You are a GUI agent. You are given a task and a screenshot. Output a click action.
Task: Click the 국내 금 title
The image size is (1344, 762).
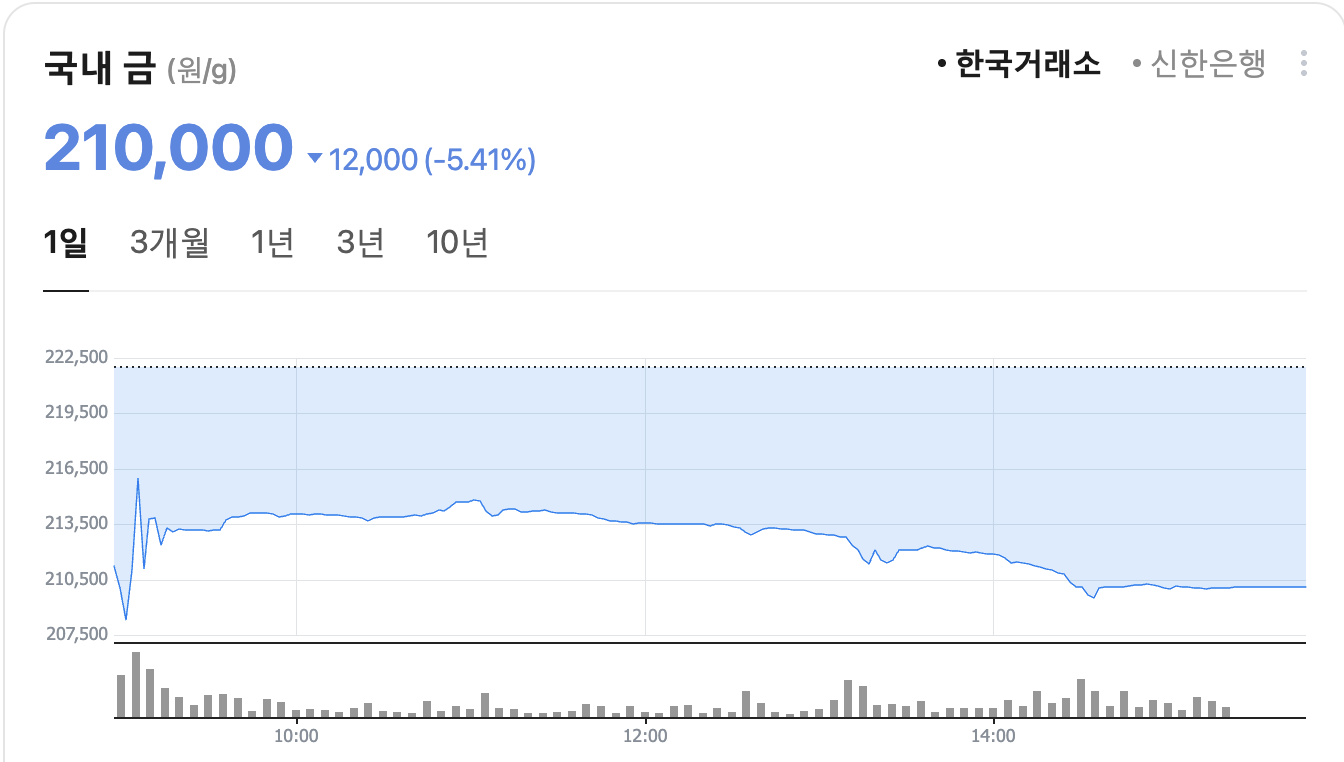pos(99,70)
